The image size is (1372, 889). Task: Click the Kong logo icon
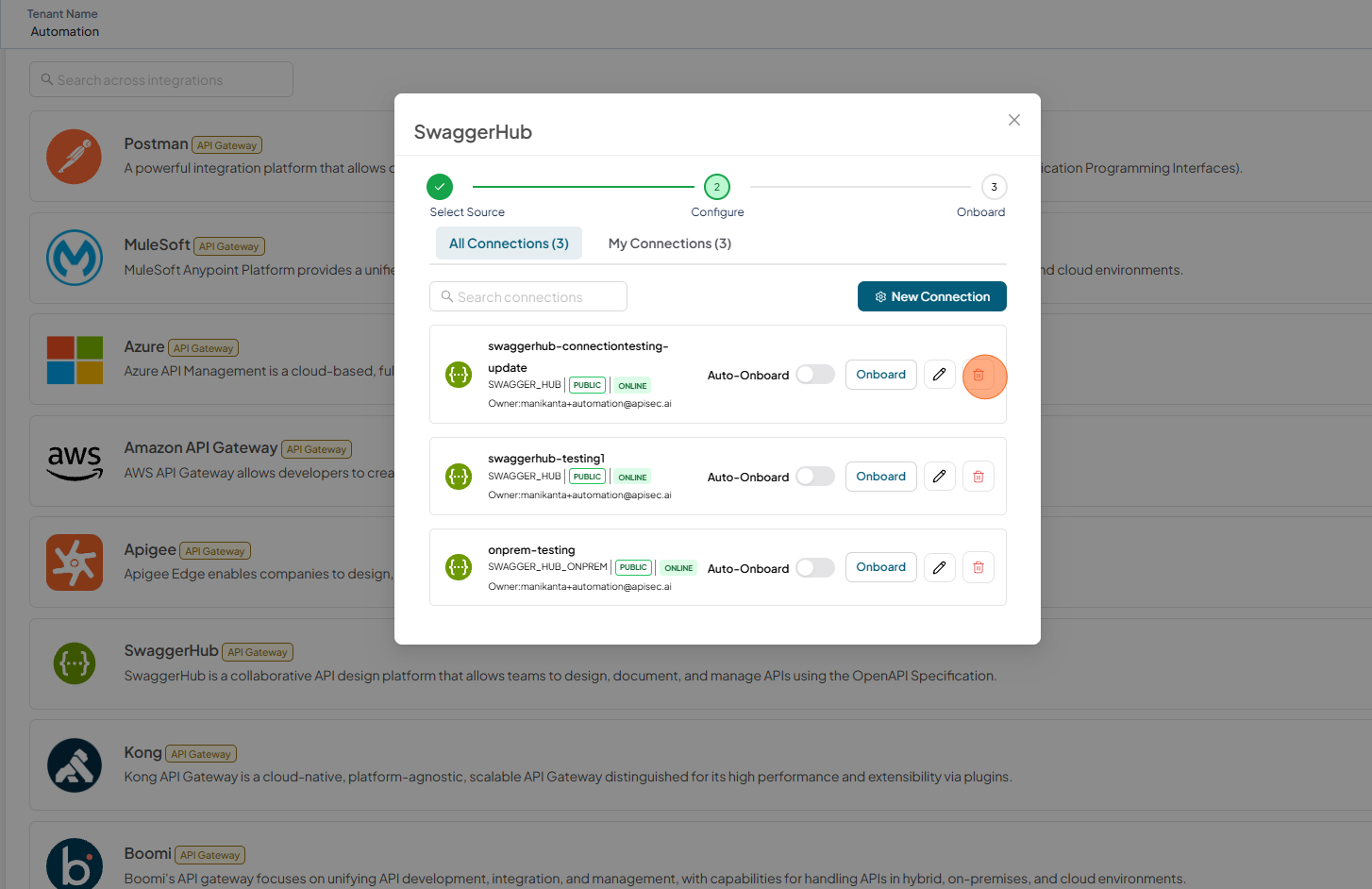tap(75, 765)
